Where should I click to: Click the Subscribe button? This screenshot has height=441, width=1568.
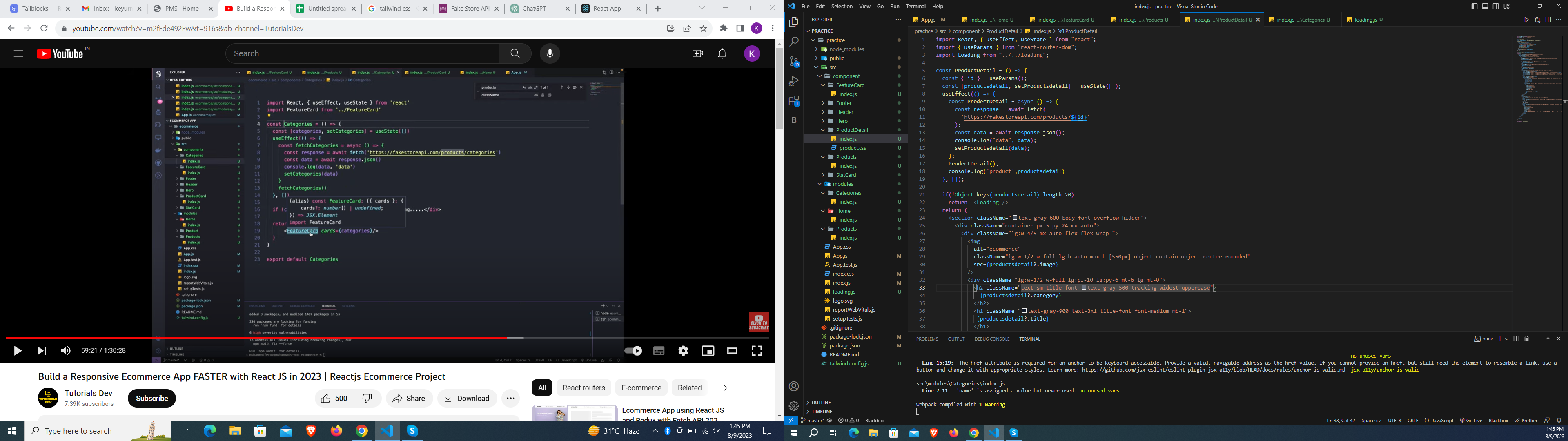point(151,399)
